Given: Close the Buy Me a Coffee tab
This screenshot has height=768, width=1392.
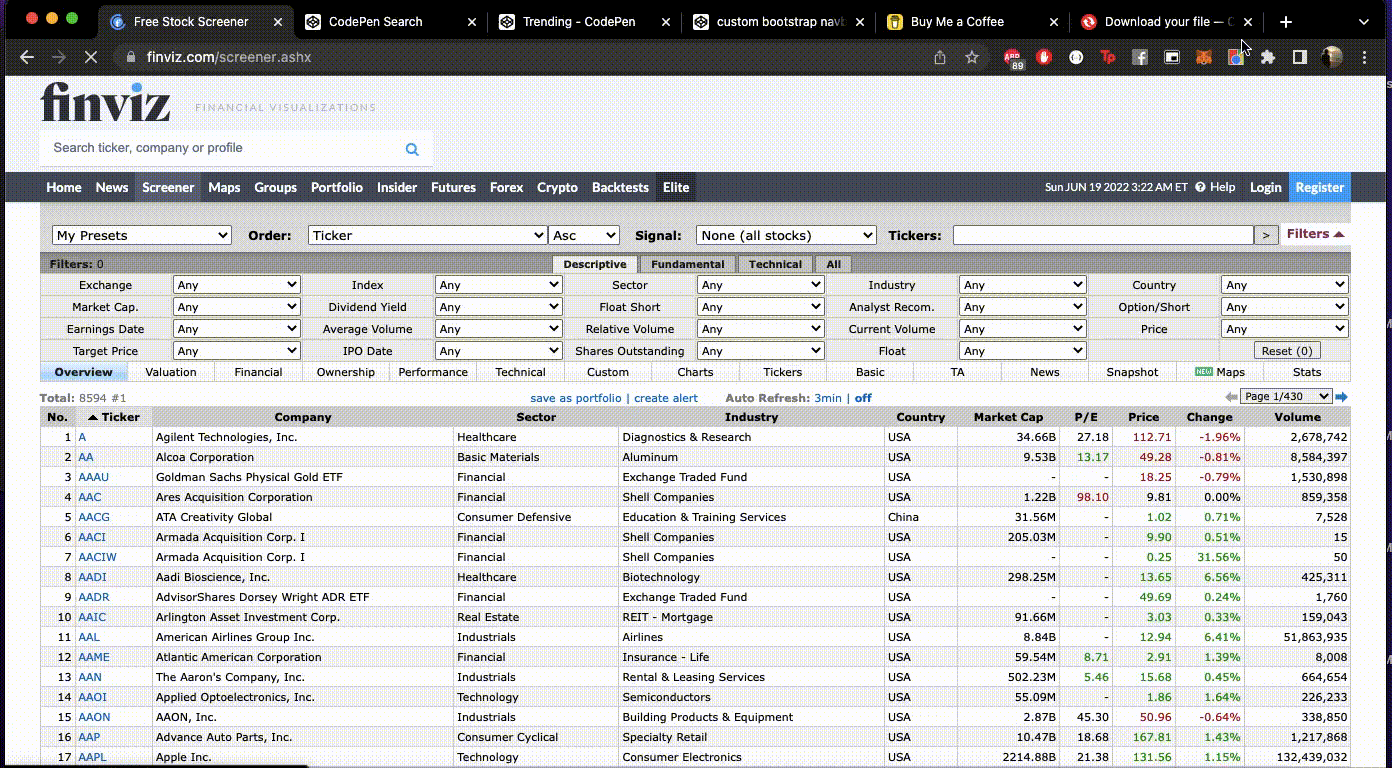Looking at the screenshot, I should (1053, 21).
